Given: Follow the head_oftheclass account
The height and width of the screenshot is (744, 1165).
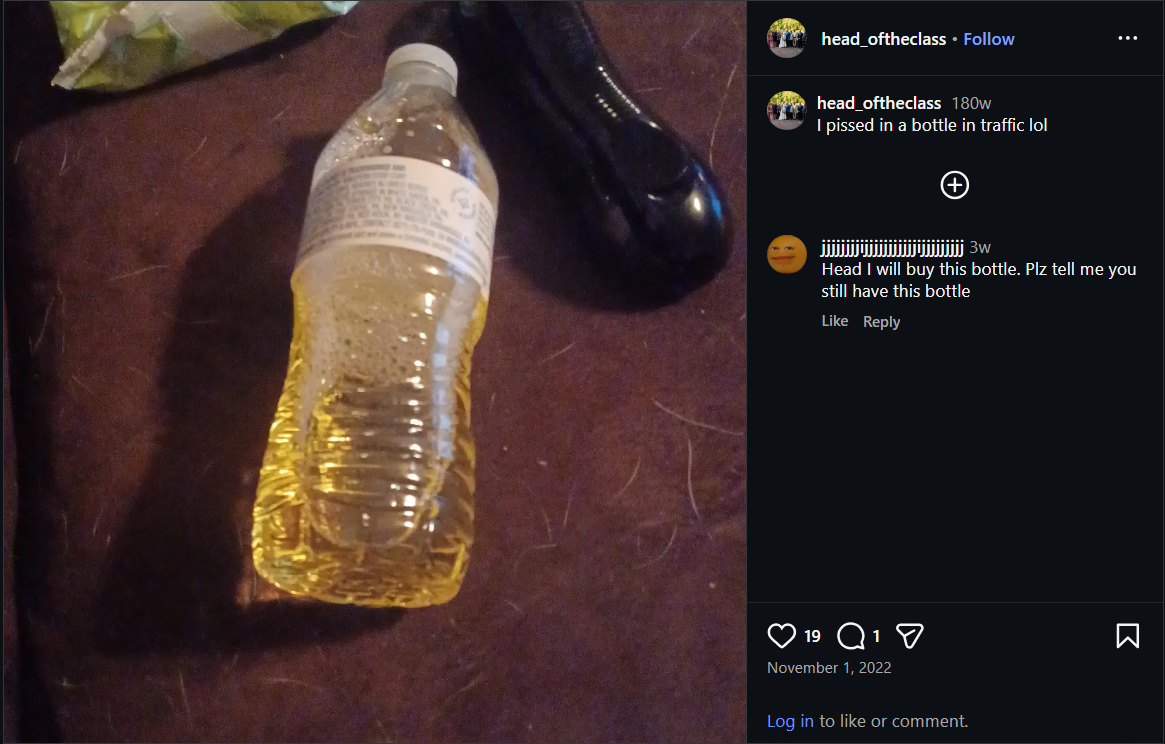Looking at the screenshot, I should pyautogui.click(x=988, y=39).
